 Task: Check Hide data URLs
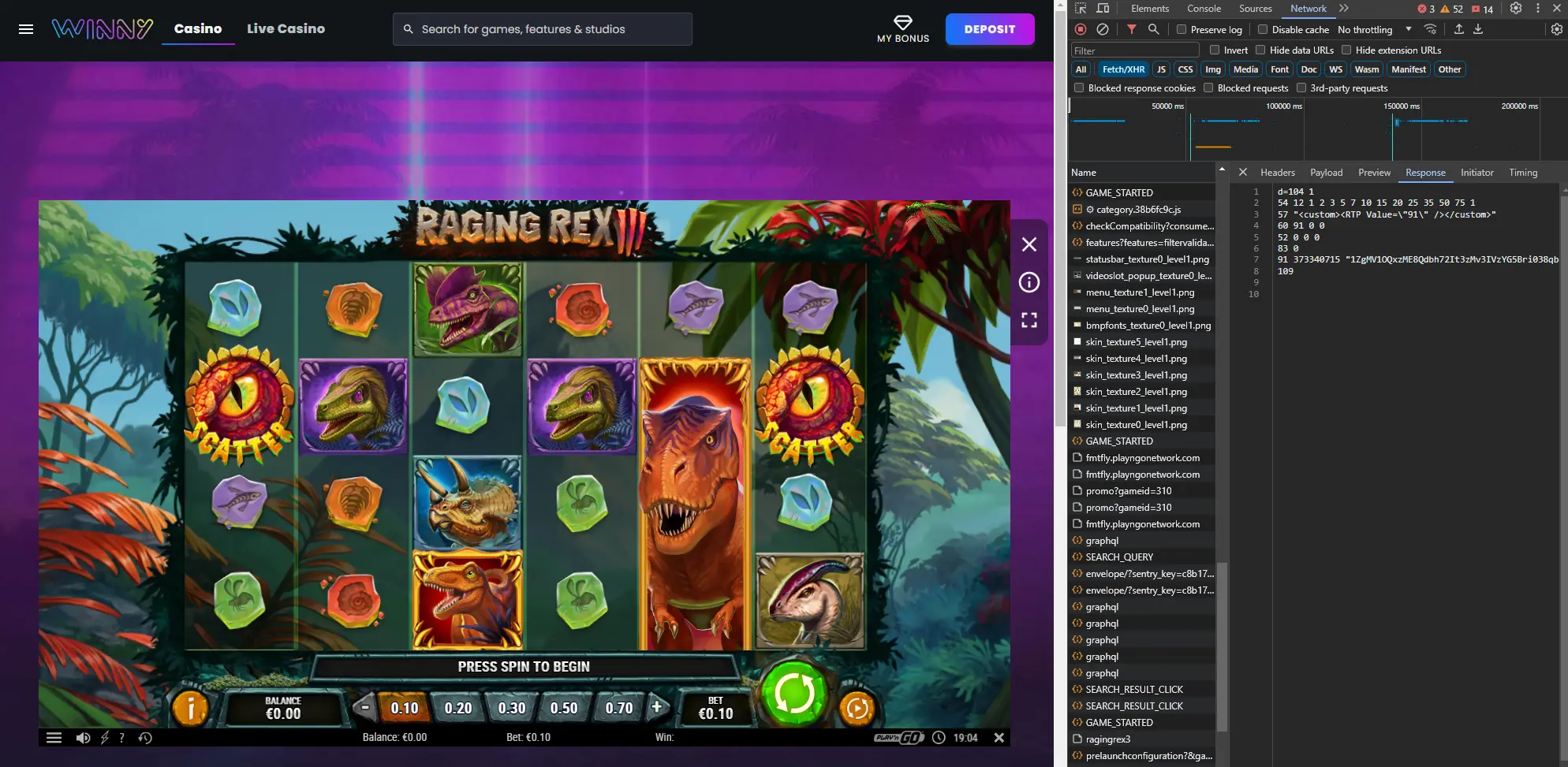[1260, 50]
